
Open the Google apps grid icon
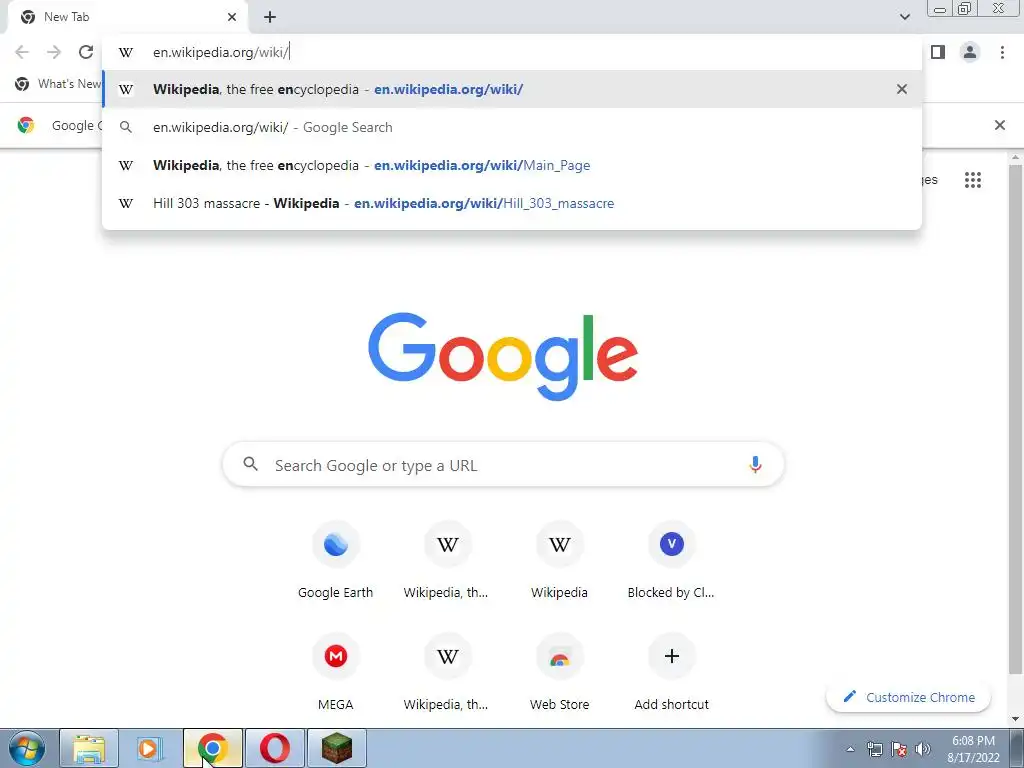(x=972, y=180)
